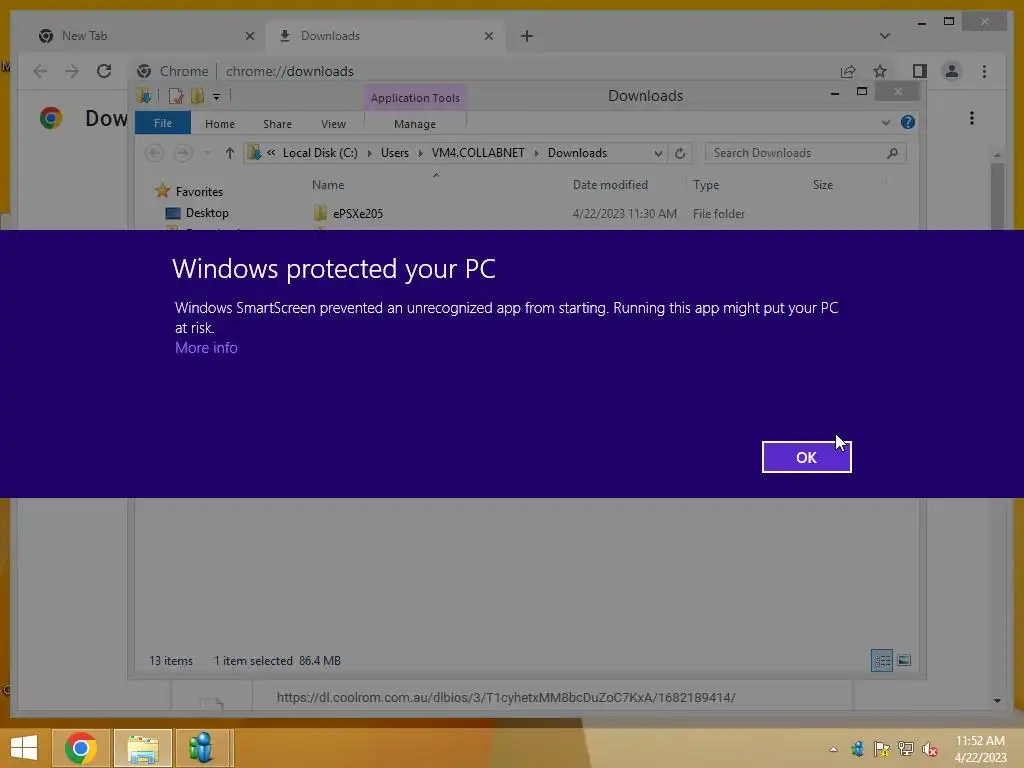The height and width of the screenshot is (768, 1024).
Task: Select the Application Tools contextual tab
Action: tap(415, 97)
